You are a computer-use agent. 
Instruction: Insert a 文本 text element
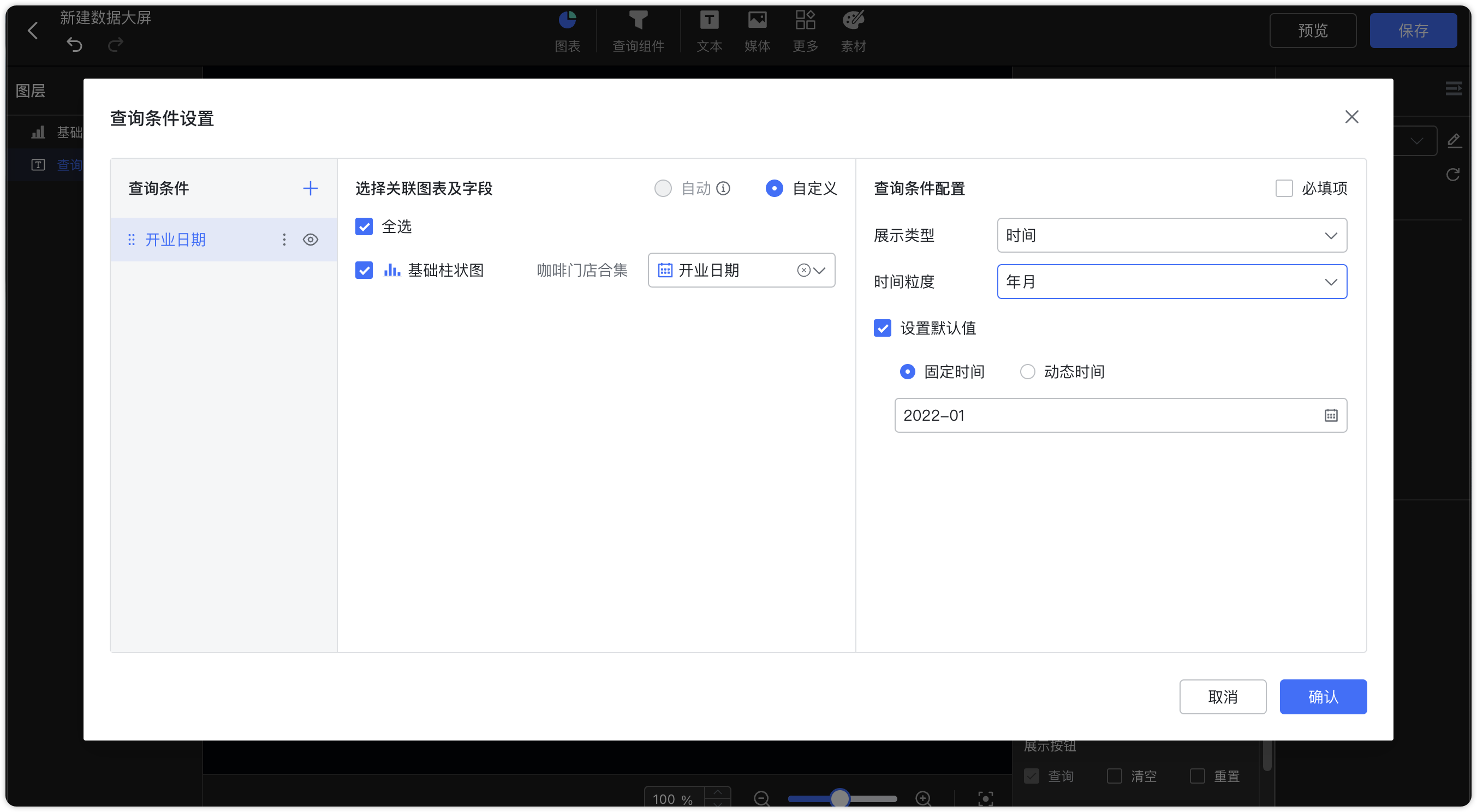[709, 31]
